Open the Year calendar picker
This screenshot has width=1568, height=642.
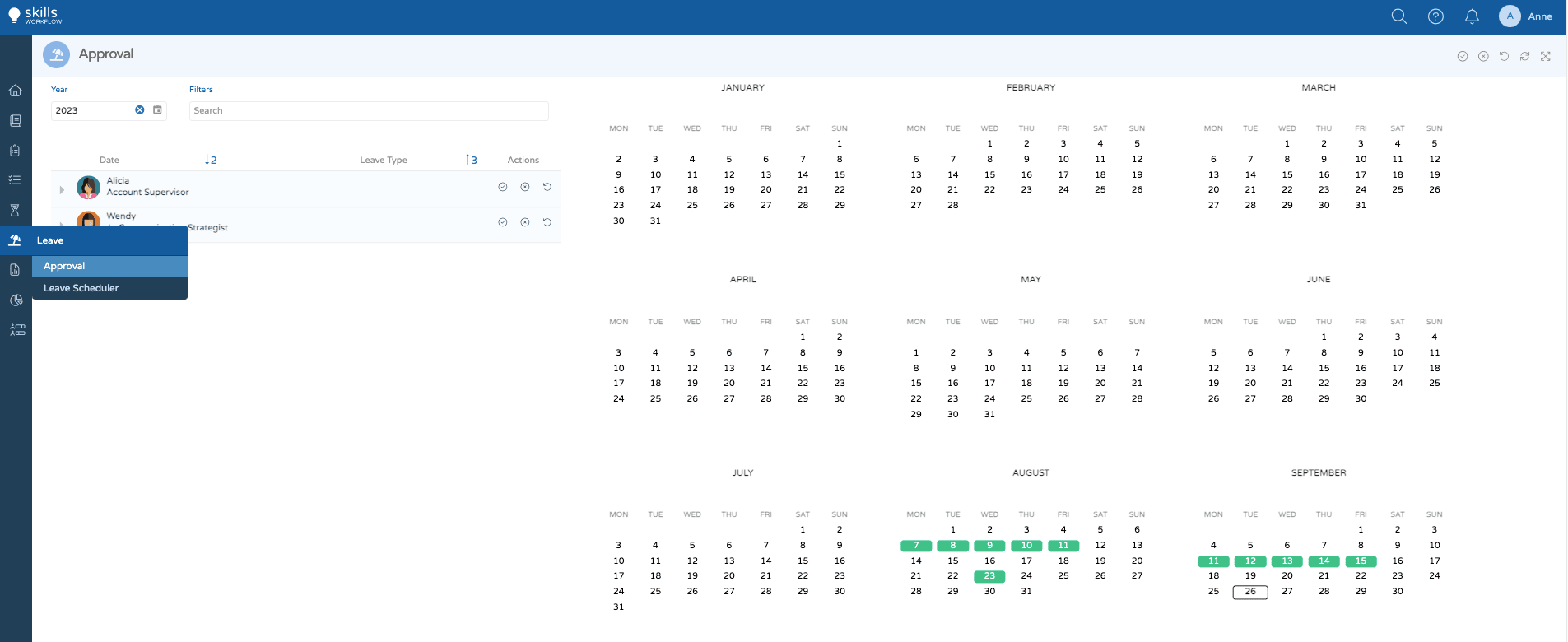157,110
